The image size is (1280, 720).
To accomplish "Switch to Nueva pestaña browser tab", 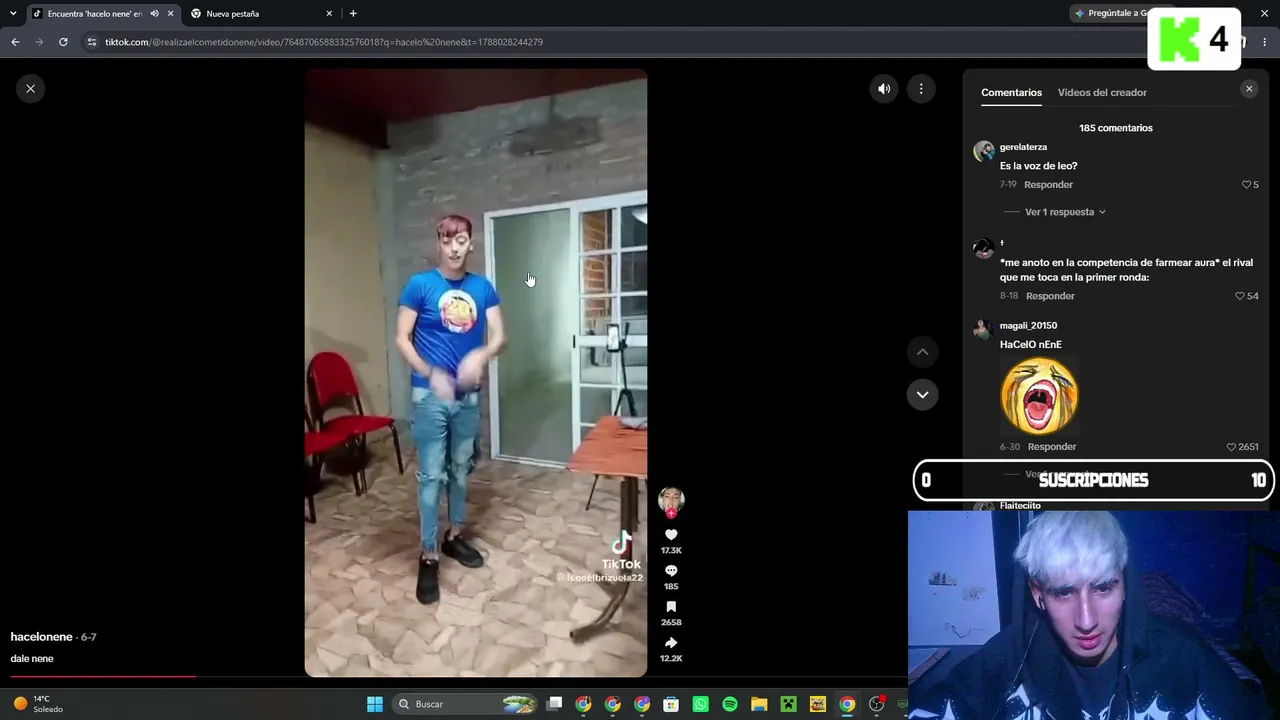I will point(262,14).
